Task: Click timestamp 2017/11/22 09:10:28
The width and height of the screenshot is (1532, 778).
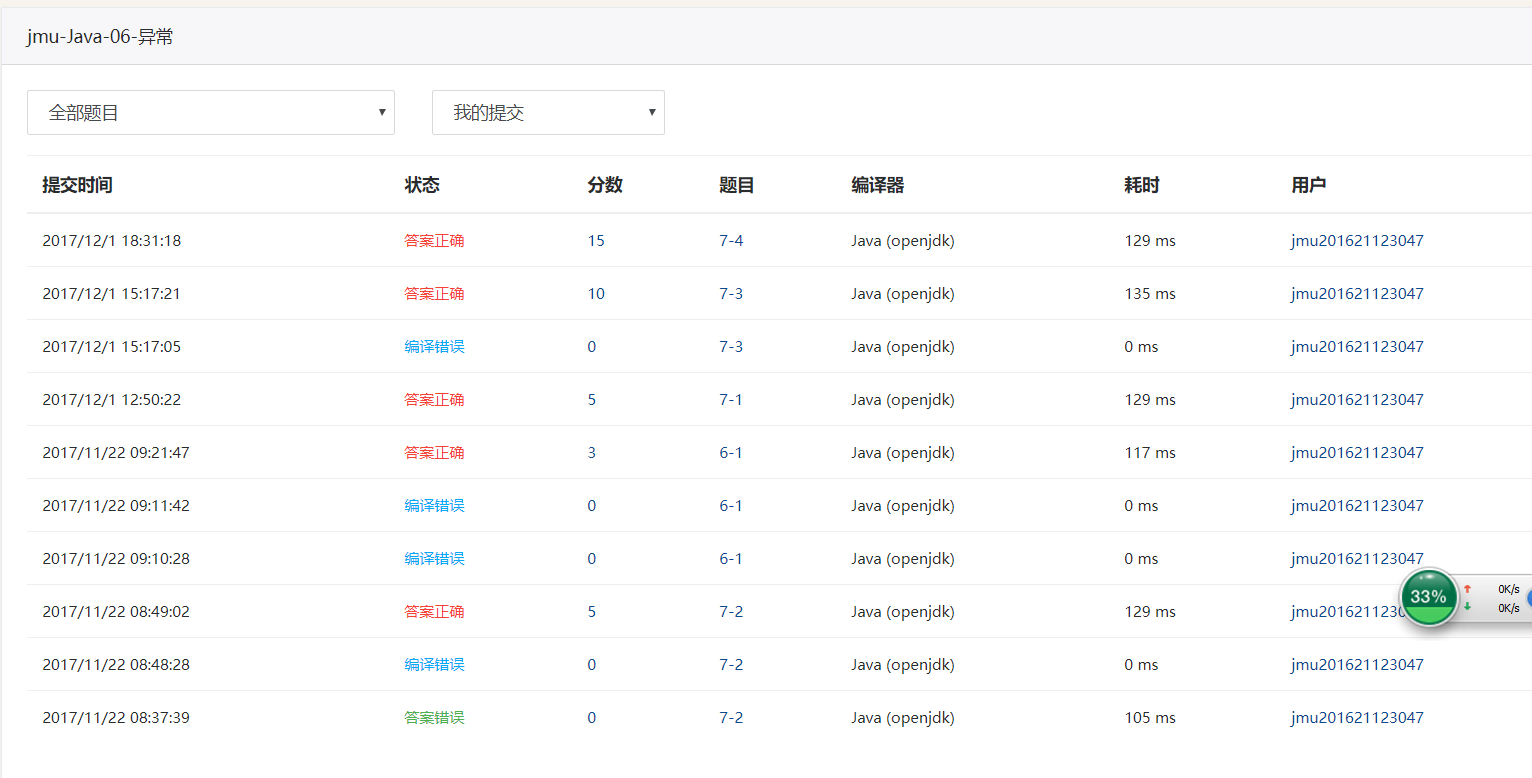Action: pyautogui.click(x=116, y=559)
